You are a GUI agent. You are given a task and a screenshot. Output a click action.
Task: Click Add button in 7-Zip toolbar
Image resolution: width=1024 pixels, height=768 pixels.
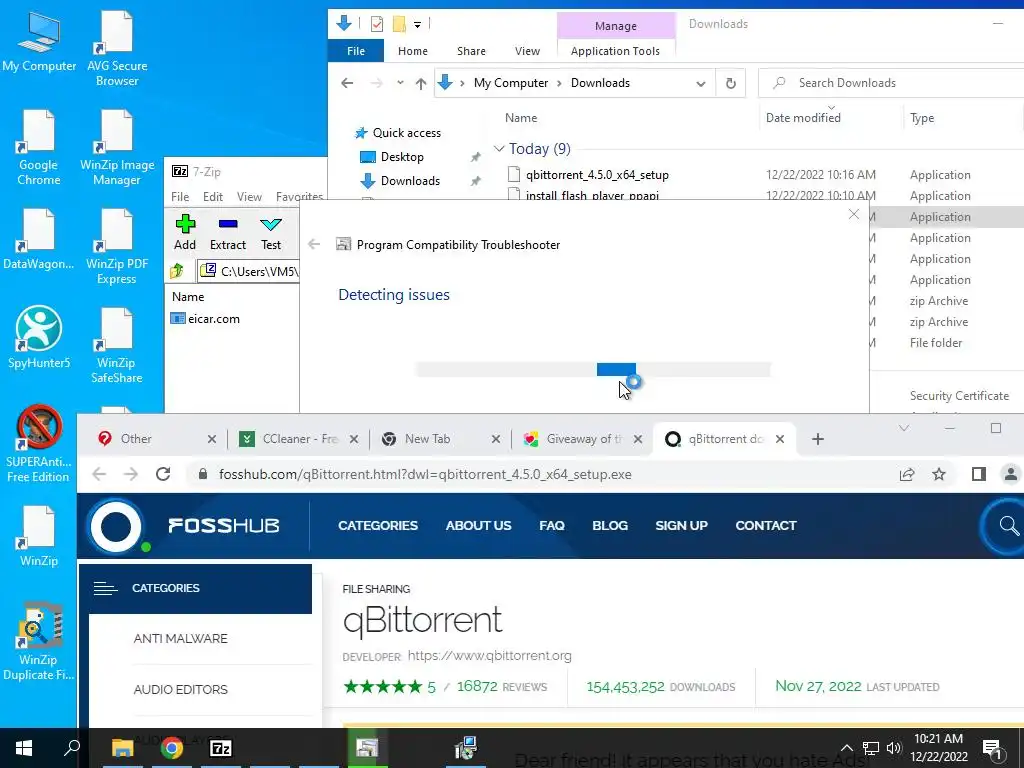pos(185,232)
